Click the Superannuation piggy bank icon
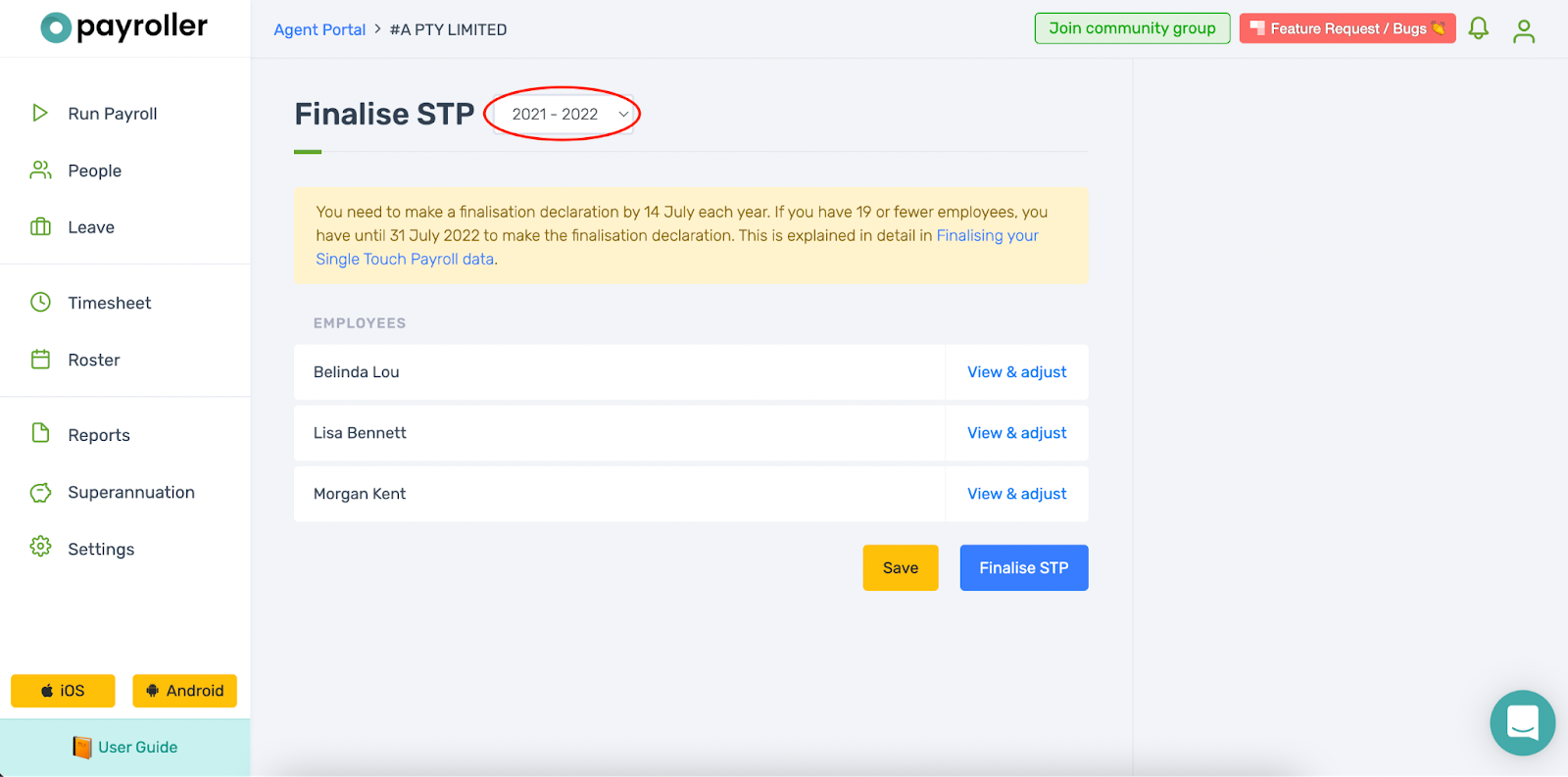This screenshot has height=777, width=1568. click(40, 492)
